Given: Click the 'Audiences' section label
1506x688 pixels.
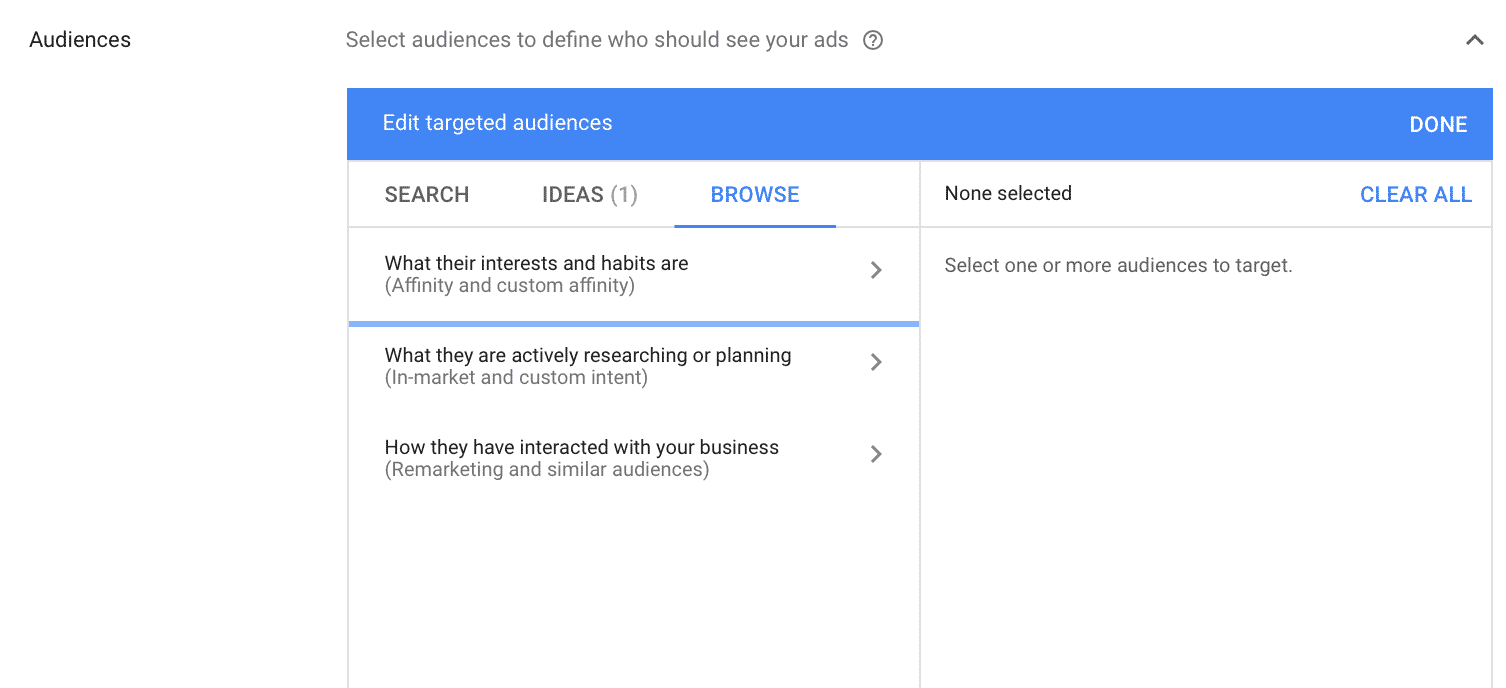Looking at the screenshot, I should (x=80, y=40).
